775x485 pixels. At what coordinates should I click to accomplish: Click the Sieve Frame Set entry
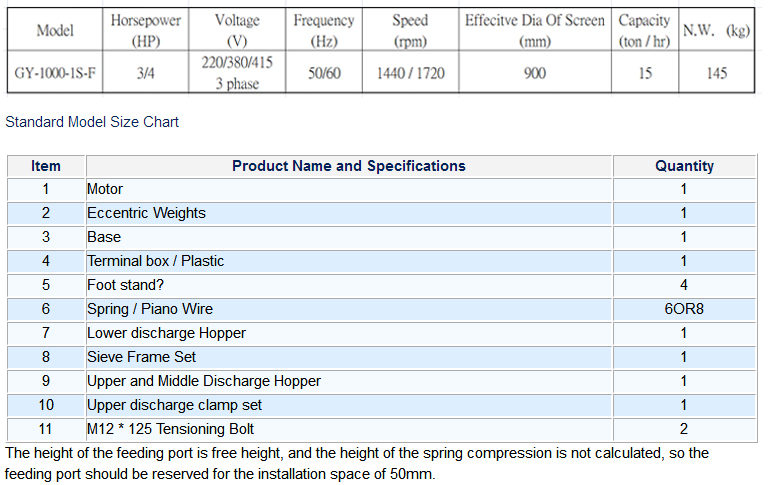click(141, 357)
